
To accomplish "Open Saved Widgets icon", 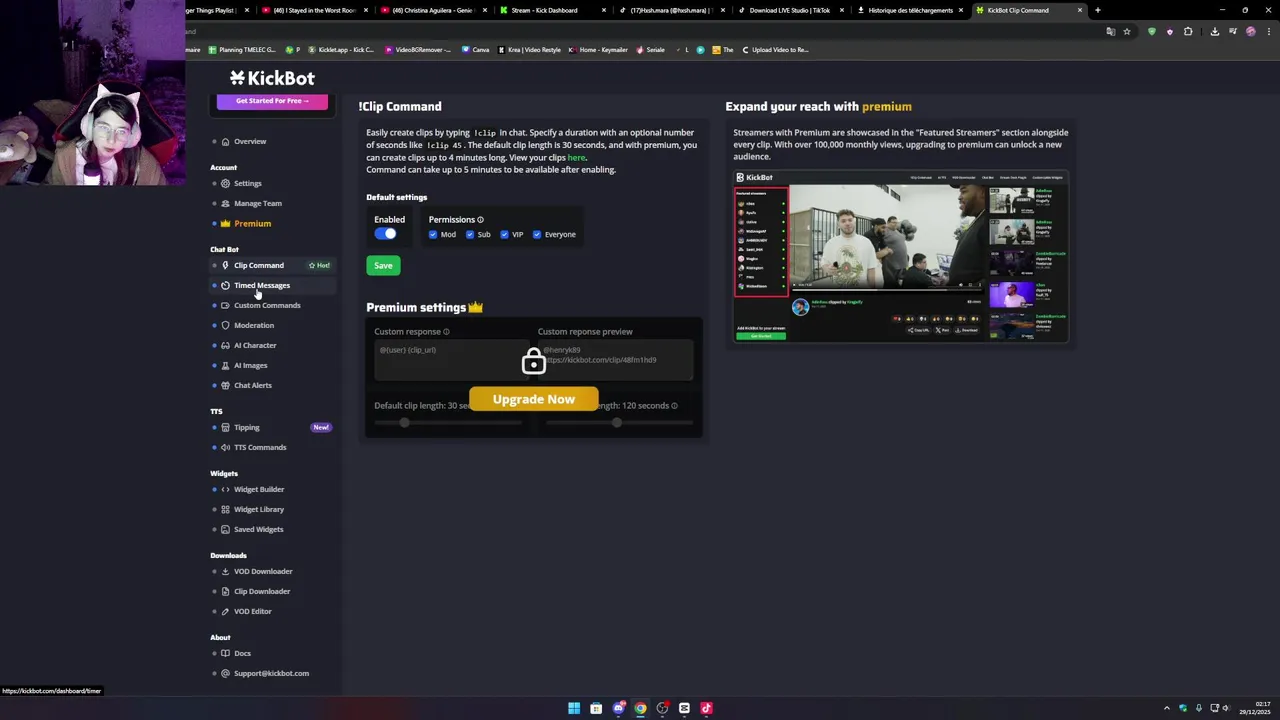I will 225,529.
